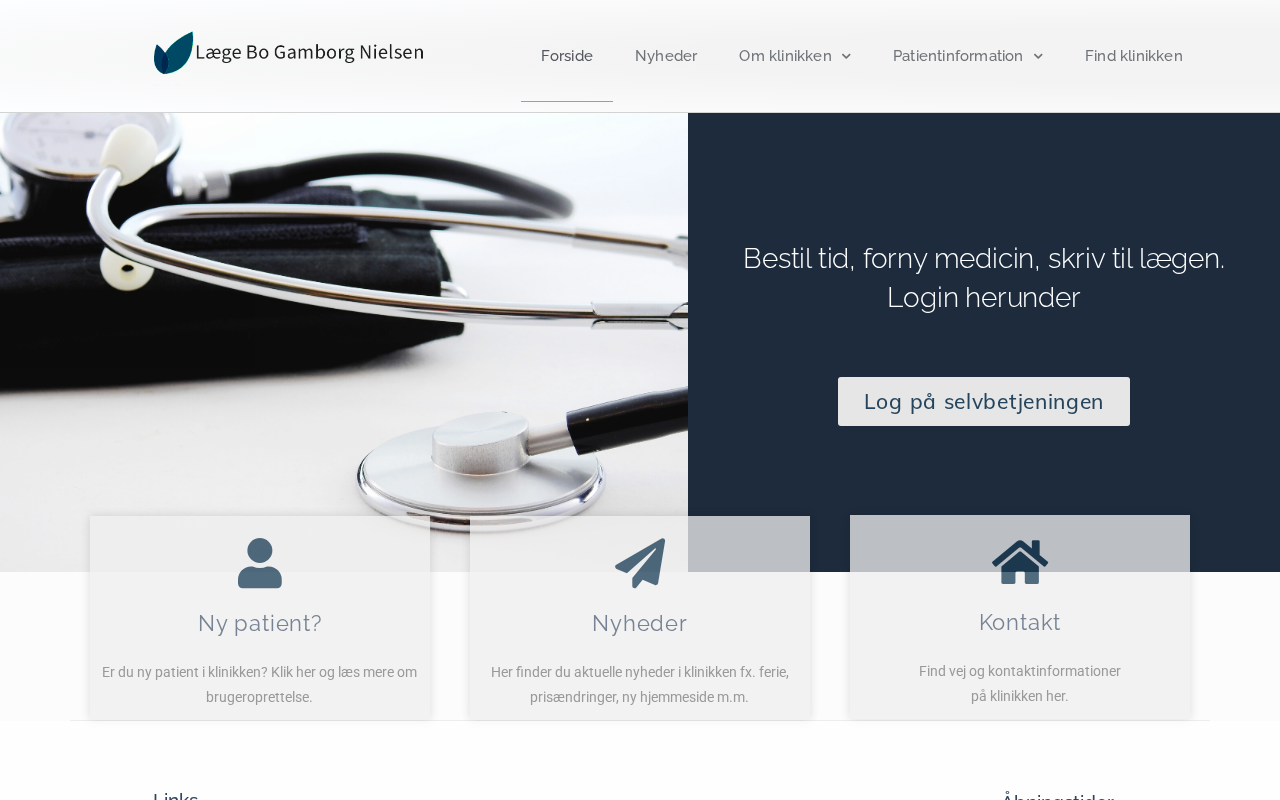1280x800 pixels.
Task: Expand the Patientinformation chevron
Action: click(1038, 57)
